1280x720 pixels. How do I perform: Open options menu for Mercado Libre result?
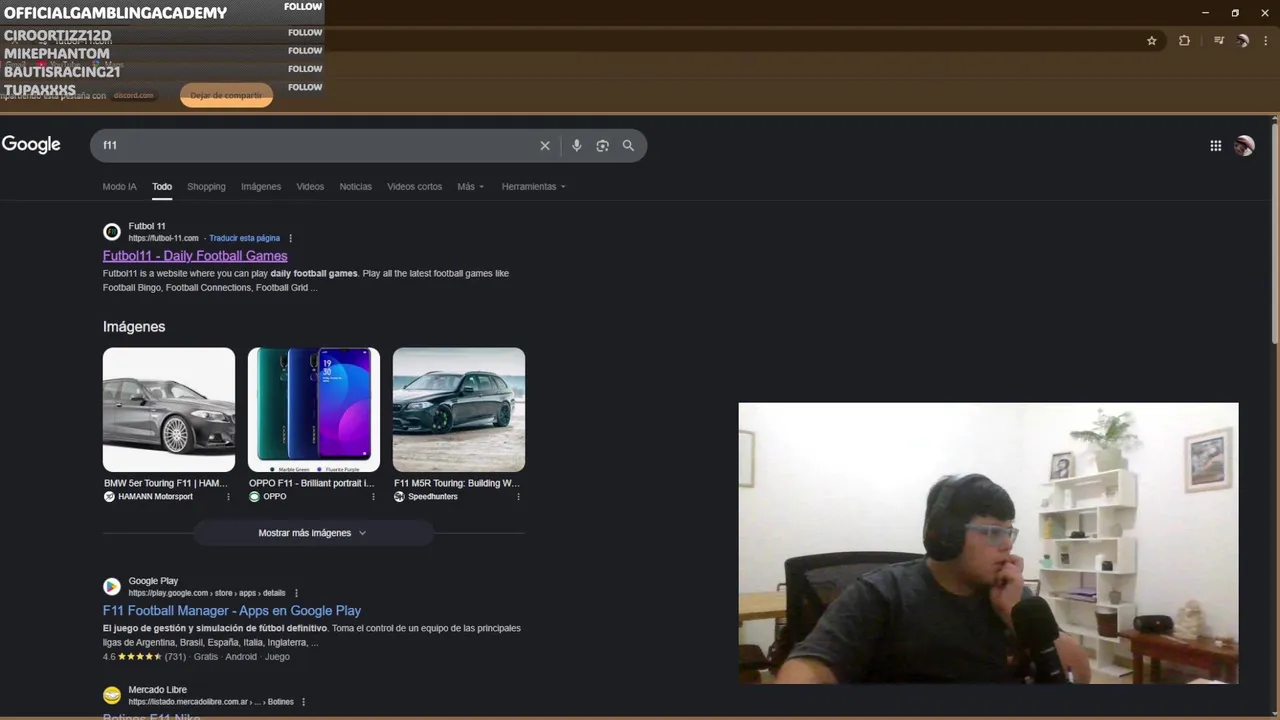[304, 702]
